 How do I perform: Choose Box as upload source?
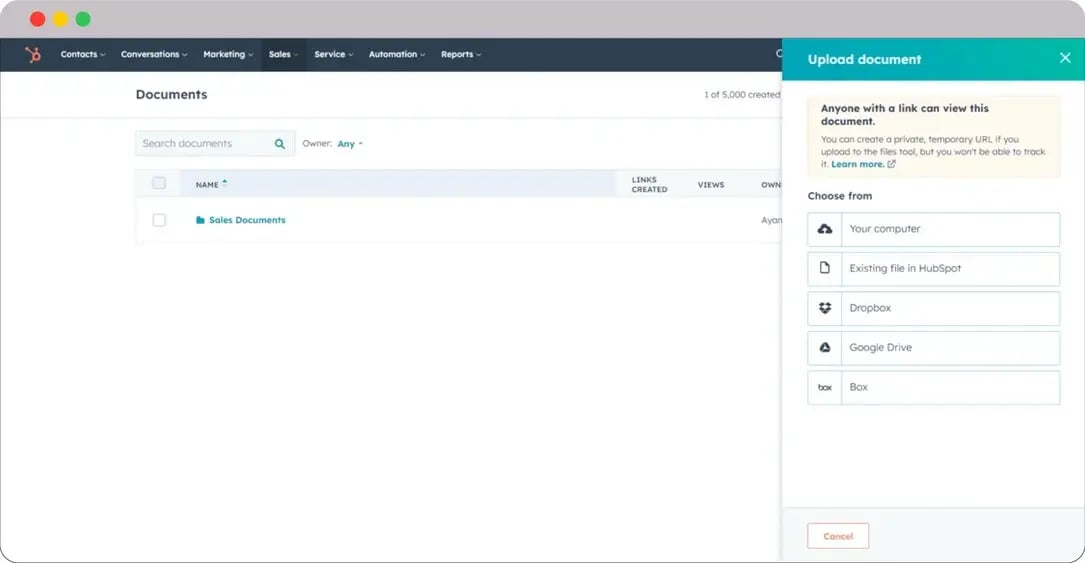pyautogui.click(x=933, y=387)
